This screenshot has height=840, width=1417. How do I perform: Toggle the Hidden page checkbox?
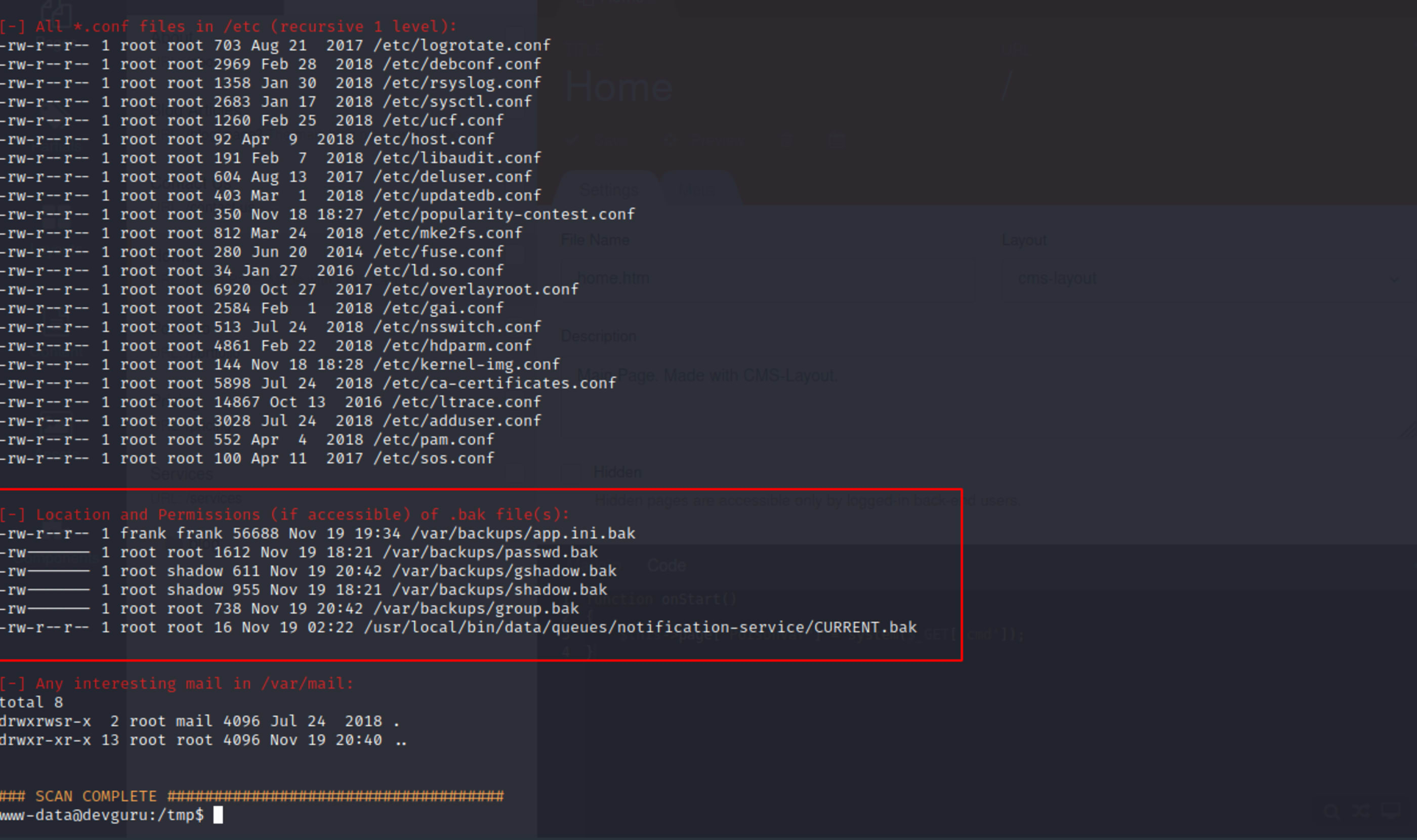tap(571, 472)
